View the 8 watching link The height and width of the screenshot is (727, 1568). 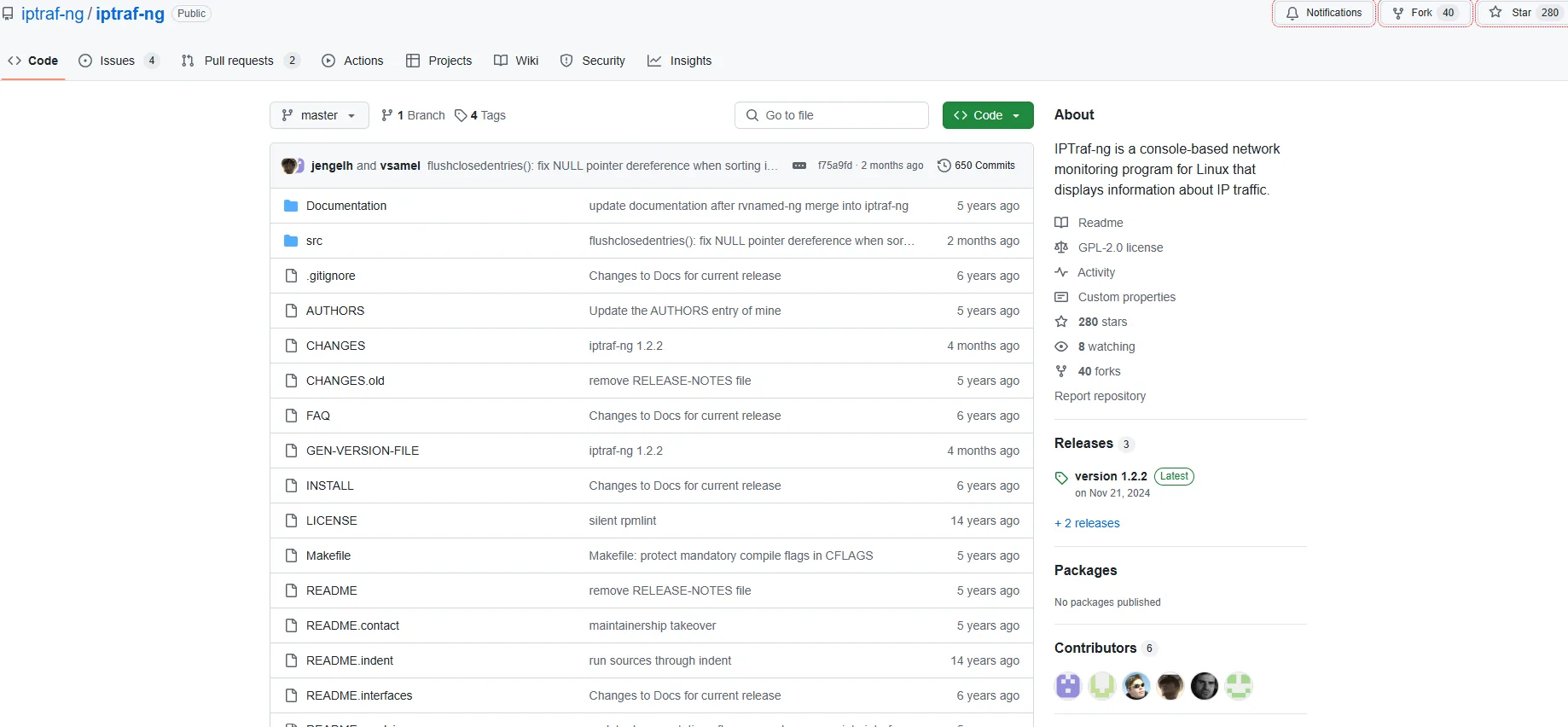(1106, 346)
